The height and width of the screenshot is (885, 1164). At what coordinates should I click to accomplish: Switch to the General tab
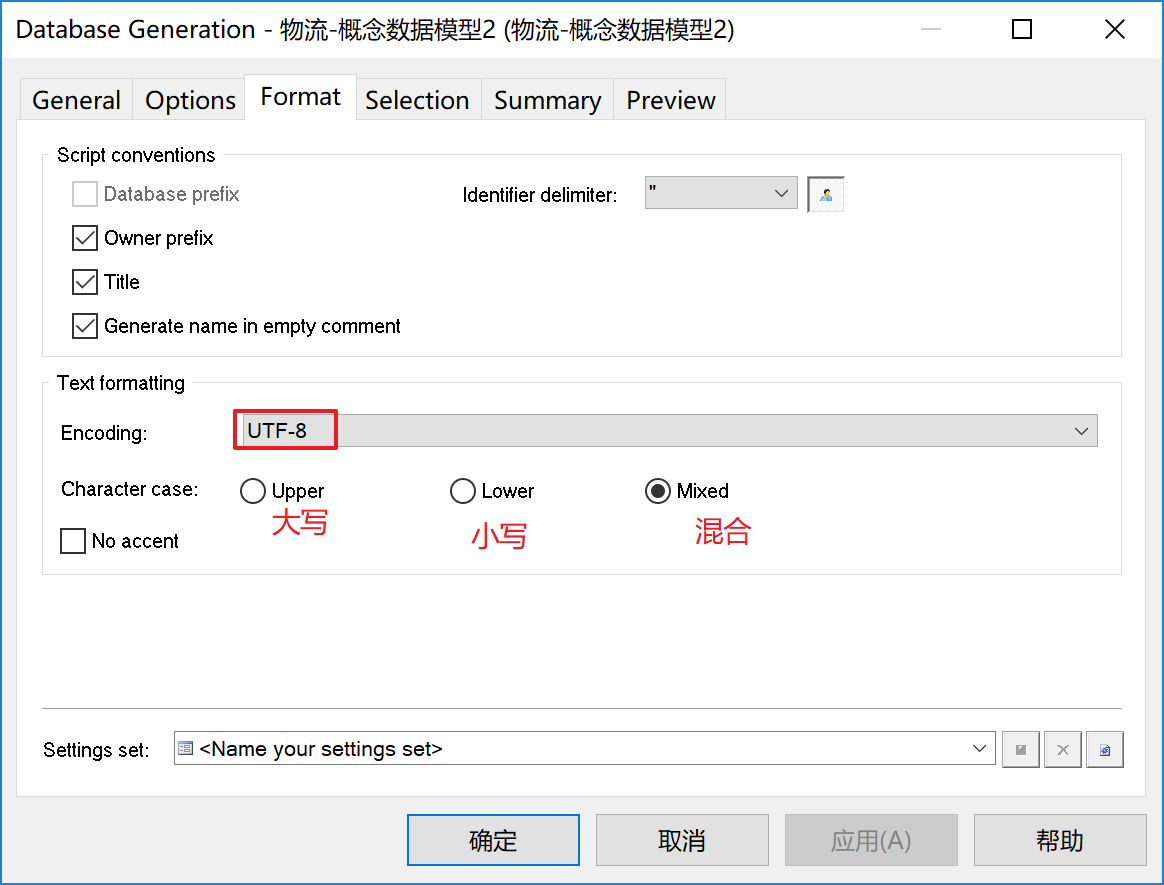tap(76, 100)
